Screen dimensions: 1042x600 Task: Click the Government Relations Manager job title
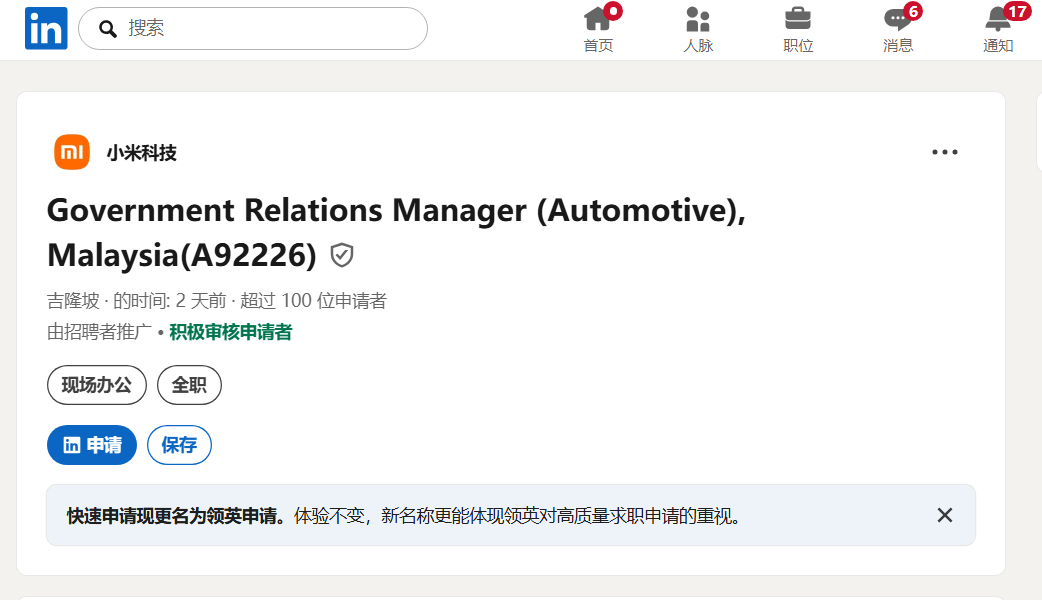[x=396, y=233]
